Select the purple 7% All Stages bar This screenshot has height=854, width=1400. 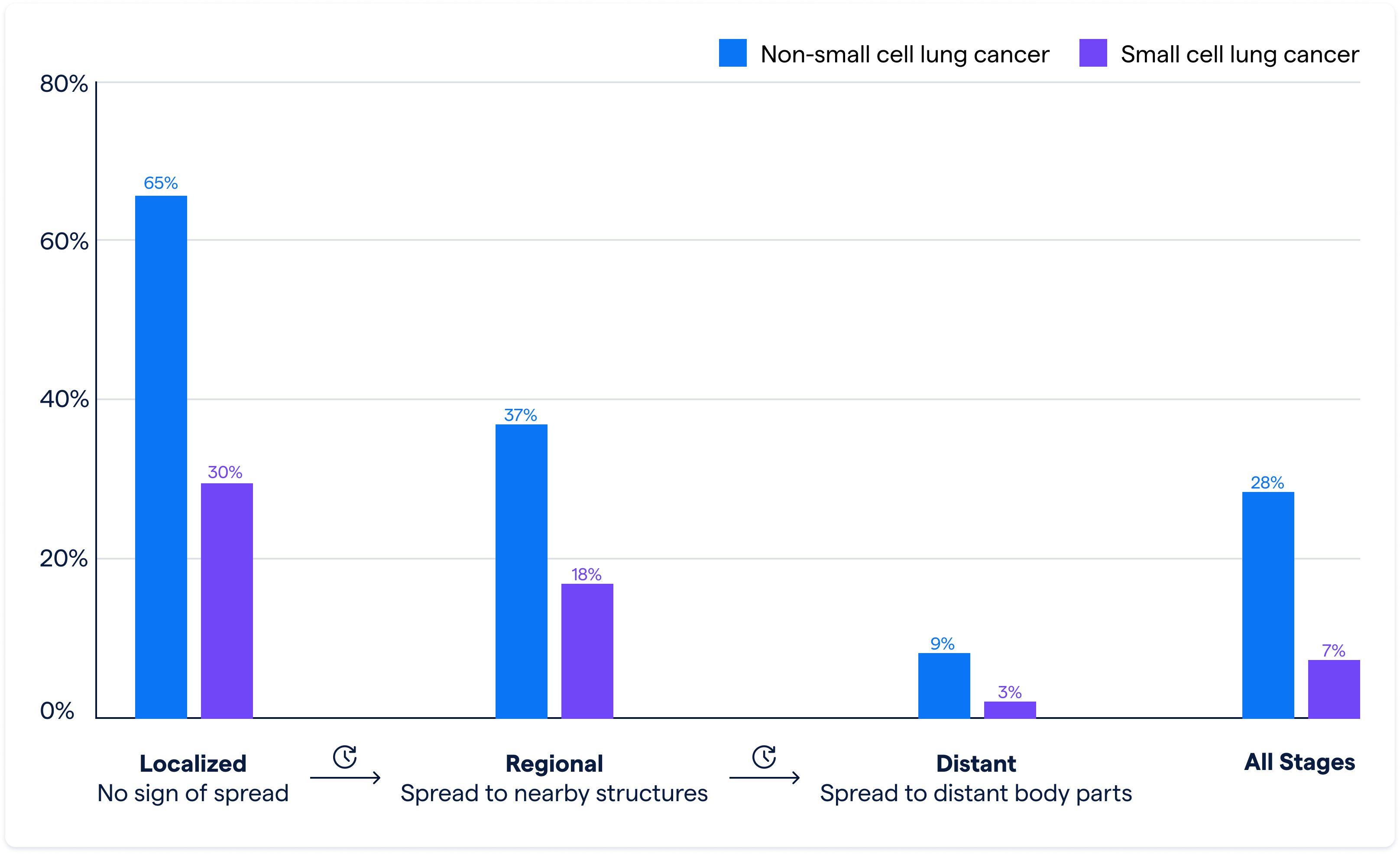pos(1334,689)
